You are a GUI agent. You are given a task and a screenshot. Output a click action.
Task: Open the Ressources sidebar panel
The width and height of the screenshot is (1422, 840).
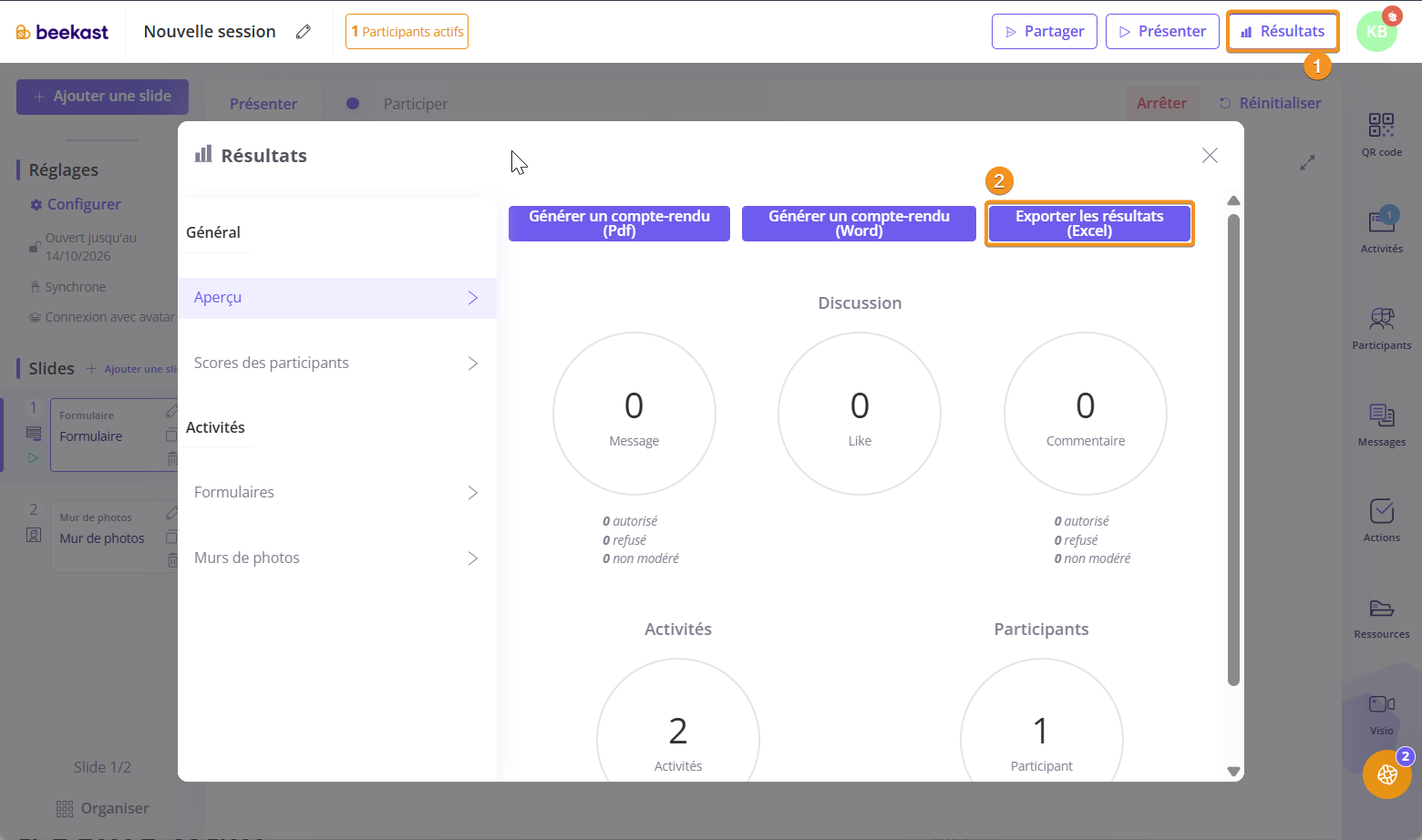coord(1381,616)
